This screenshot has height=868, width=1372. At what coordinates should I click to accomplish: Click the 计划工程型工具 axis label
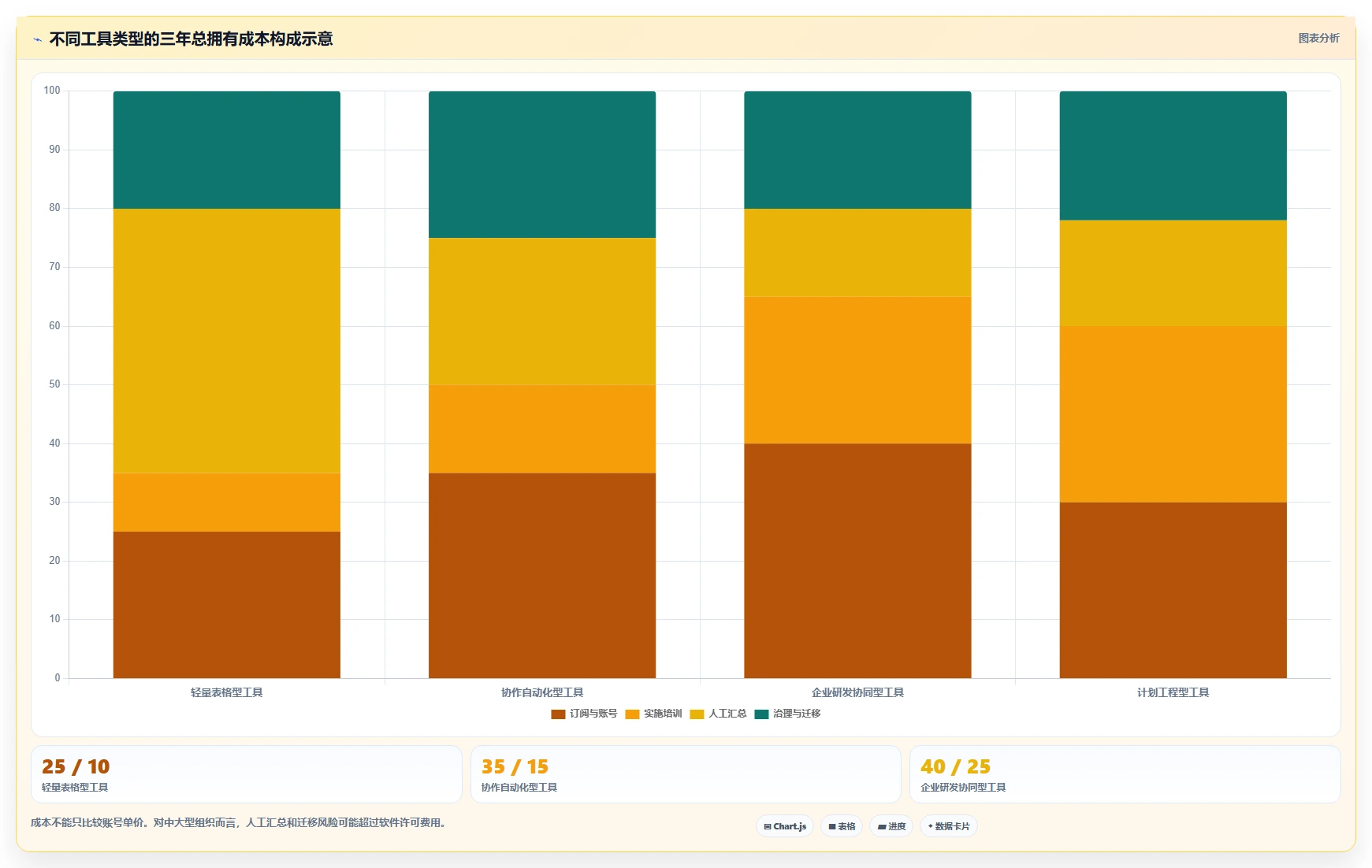click(x=1173, y=692)
